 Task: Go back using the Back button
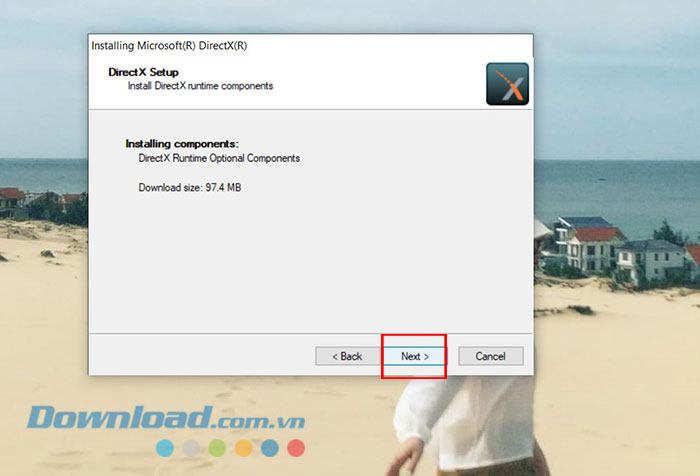click(347, 356)
